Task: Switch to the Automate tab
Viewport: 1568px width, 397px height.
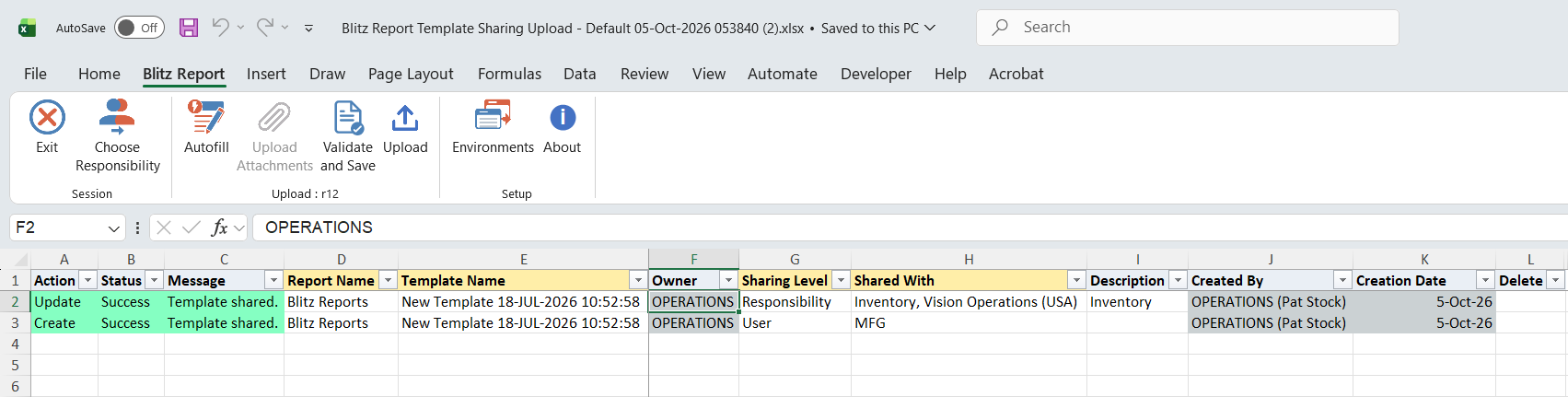Action: coord(783,74)
